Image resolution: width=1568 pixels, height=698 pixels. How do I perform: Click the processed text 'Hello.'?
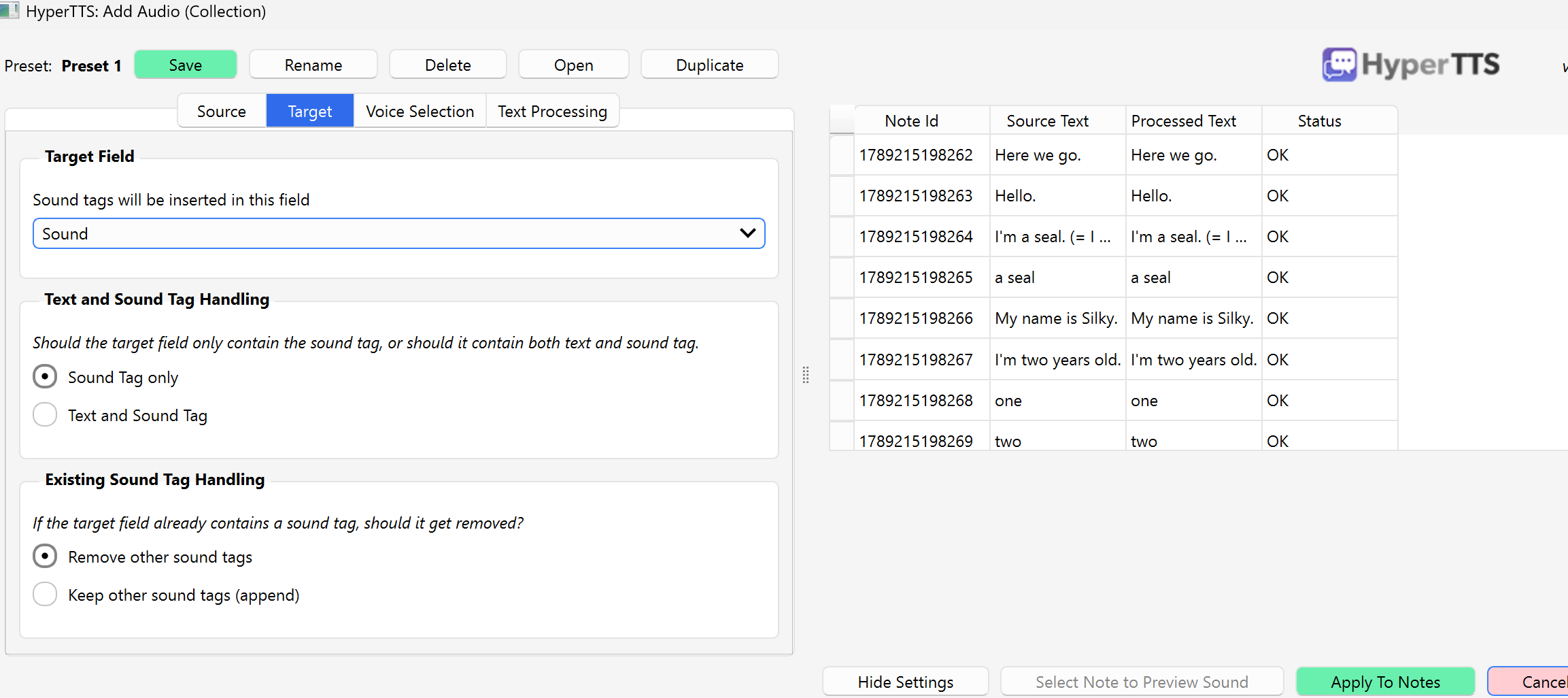[x=1194, y=196]
